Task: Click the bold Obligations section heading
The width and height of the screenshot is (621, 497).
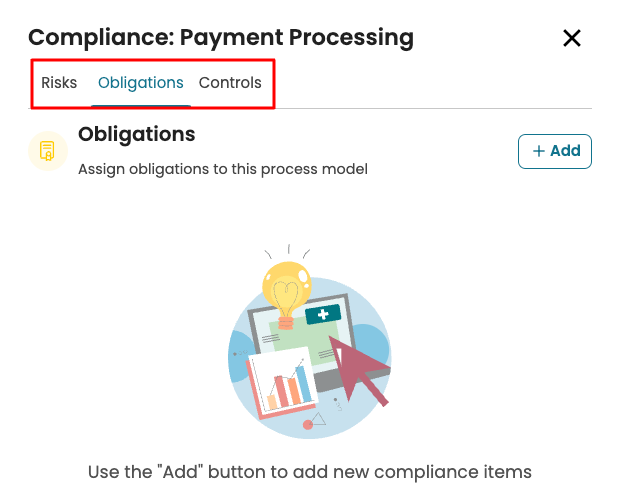Action: 136,134
